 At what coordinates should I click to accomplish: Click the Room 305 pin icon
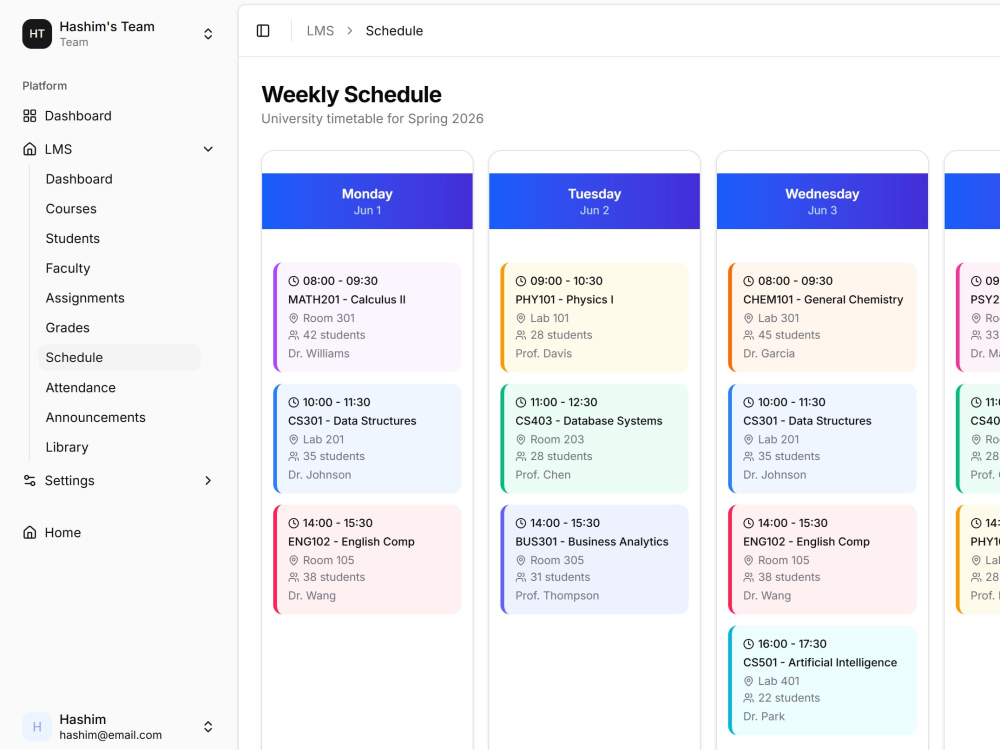tap(521, 561)
